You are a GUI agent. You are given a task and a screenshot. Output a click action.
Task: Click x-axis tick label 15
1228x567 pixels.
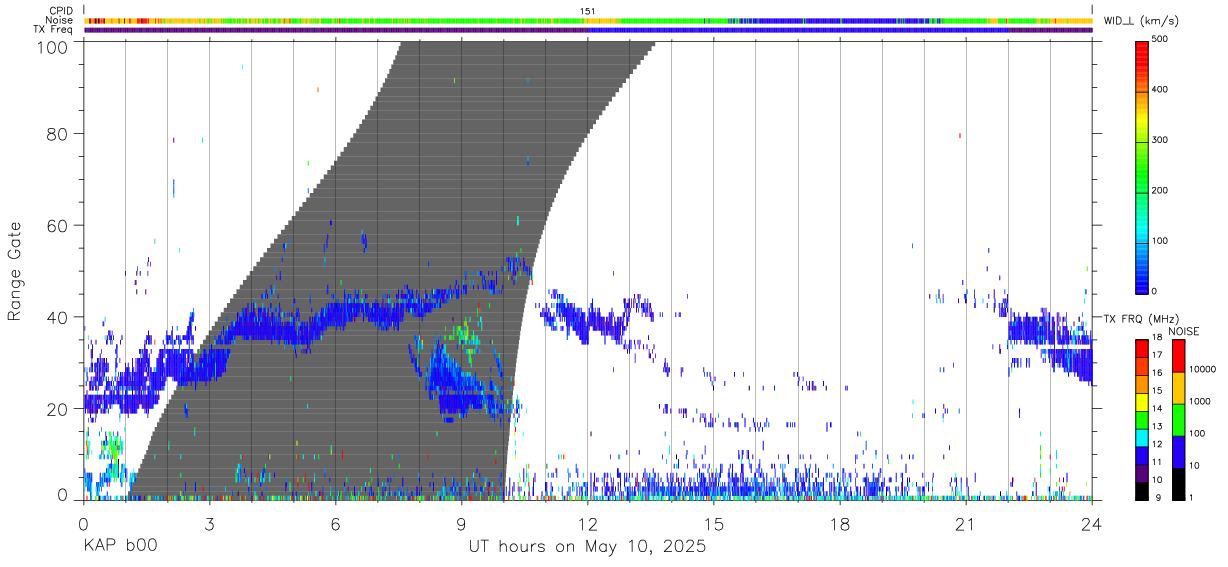[x=714, y=523]
